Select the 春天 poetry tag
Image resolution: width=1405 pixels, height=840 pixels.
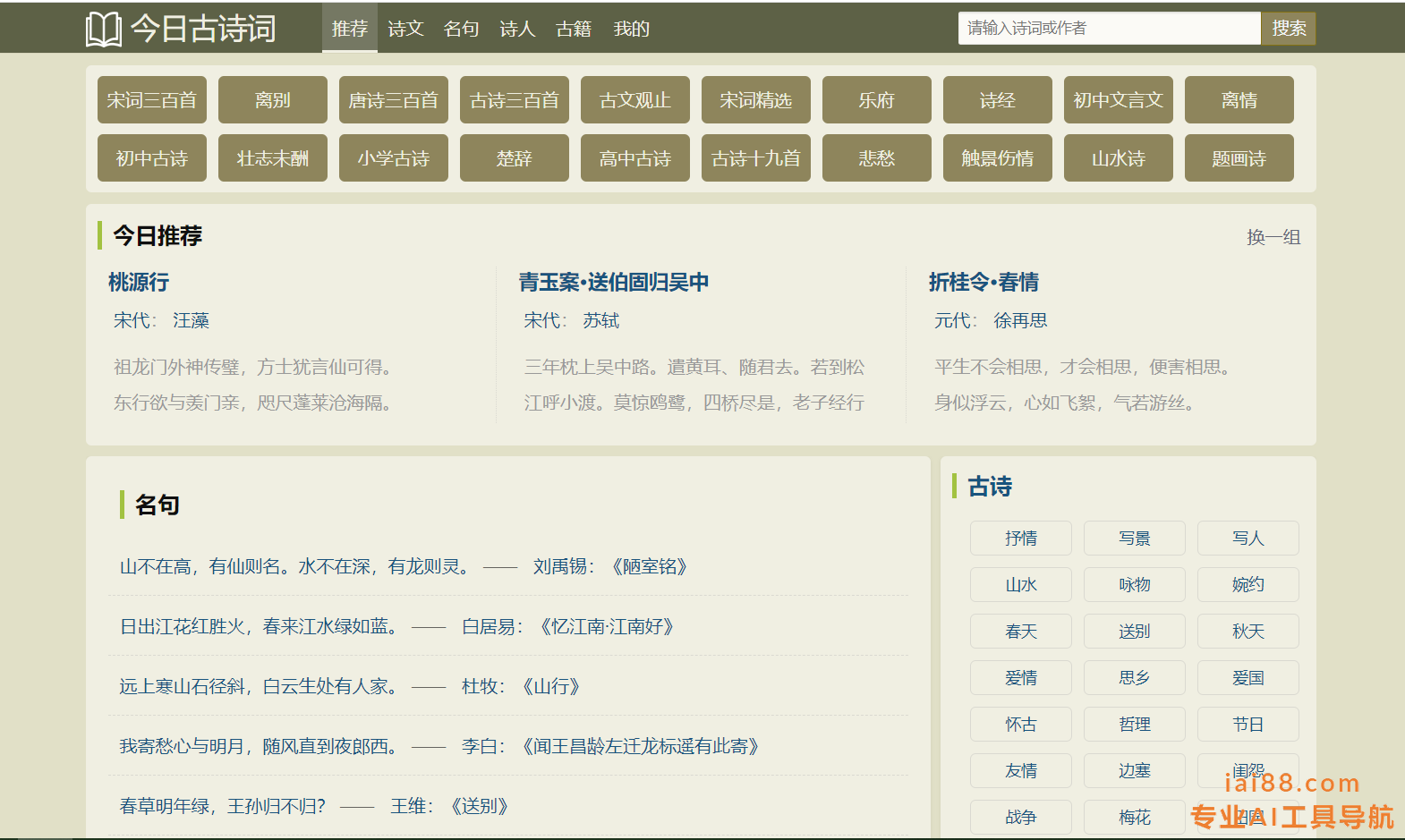pos(1021,631)
